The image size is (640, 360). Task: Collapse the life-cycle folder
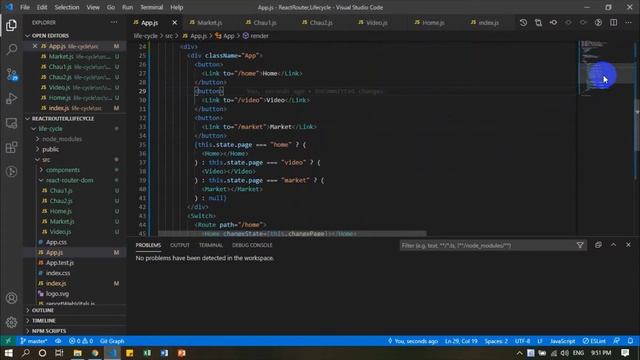pyautogui.click(x=50, y=129)
